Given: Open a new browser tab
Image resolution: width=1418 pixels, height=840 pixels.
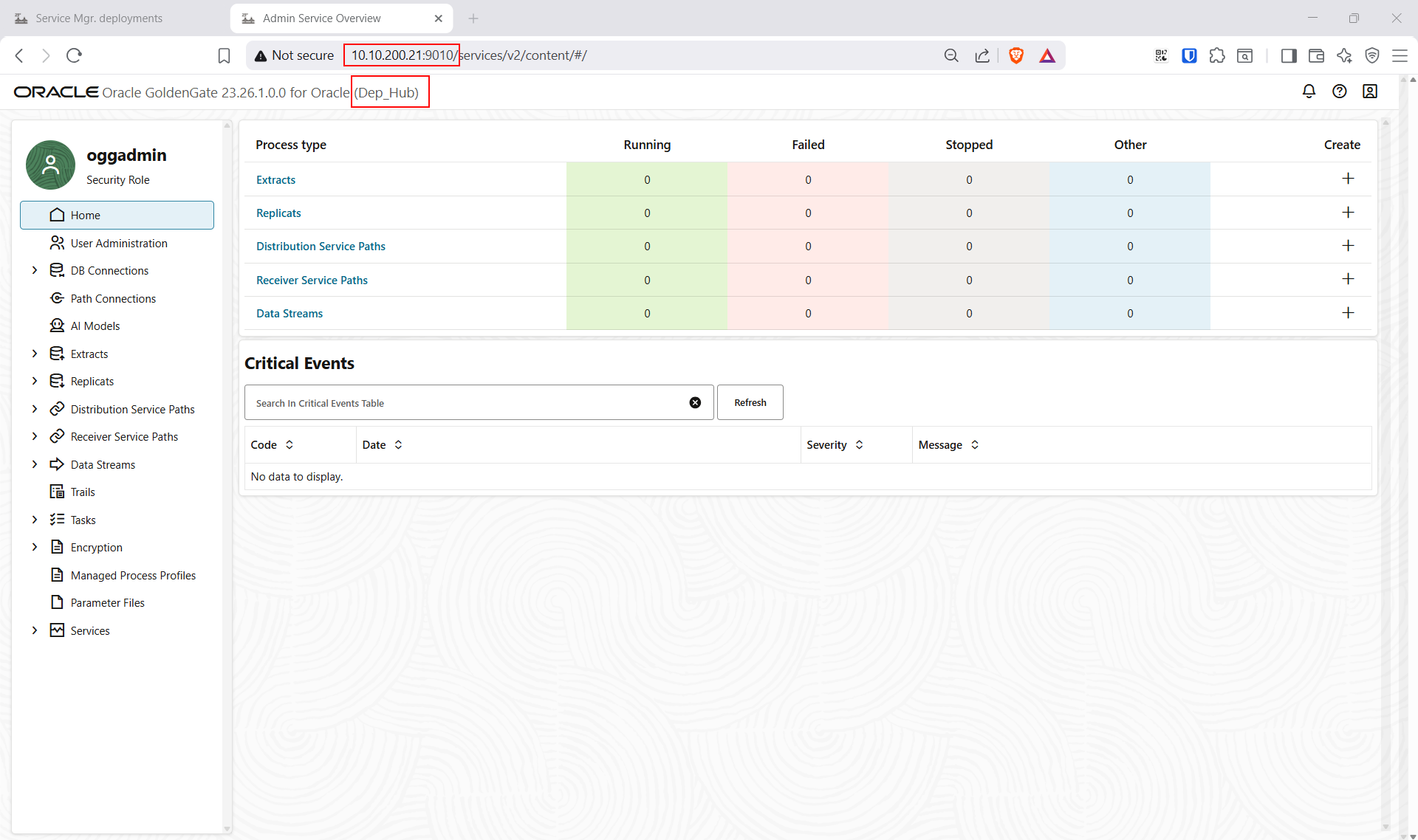Looking at the screenshot, I should tap(473, 18).
